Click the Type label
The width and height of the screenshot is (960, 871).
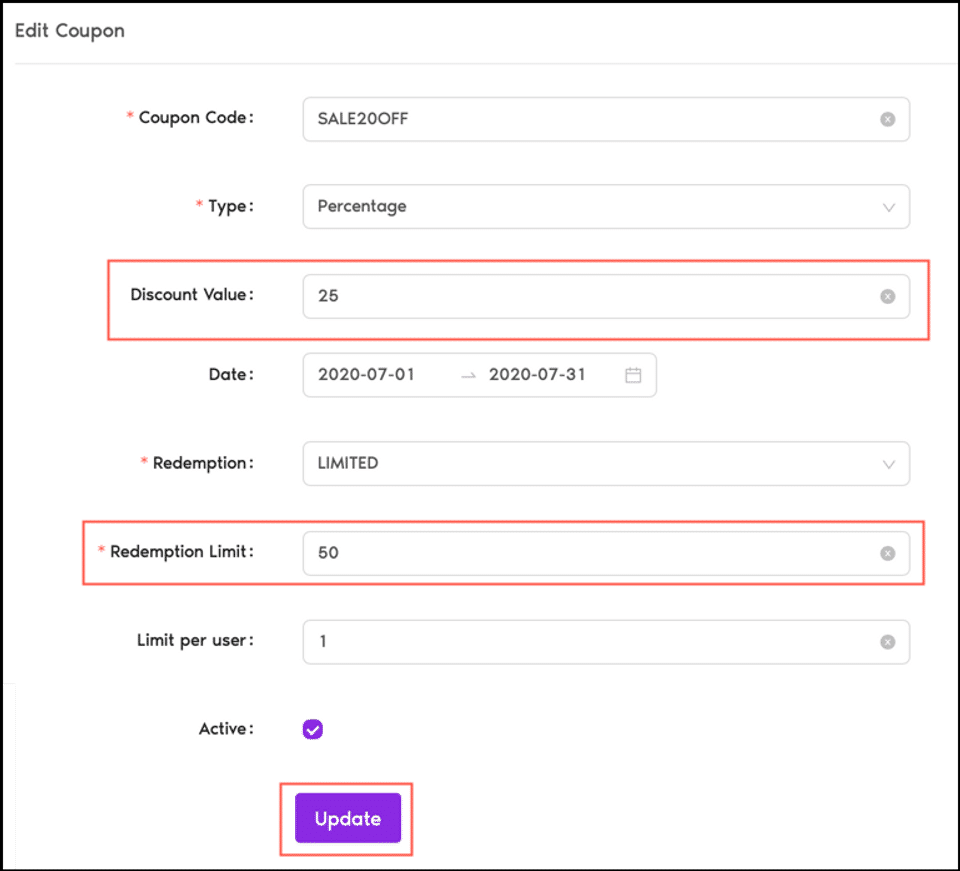(230, 207)
